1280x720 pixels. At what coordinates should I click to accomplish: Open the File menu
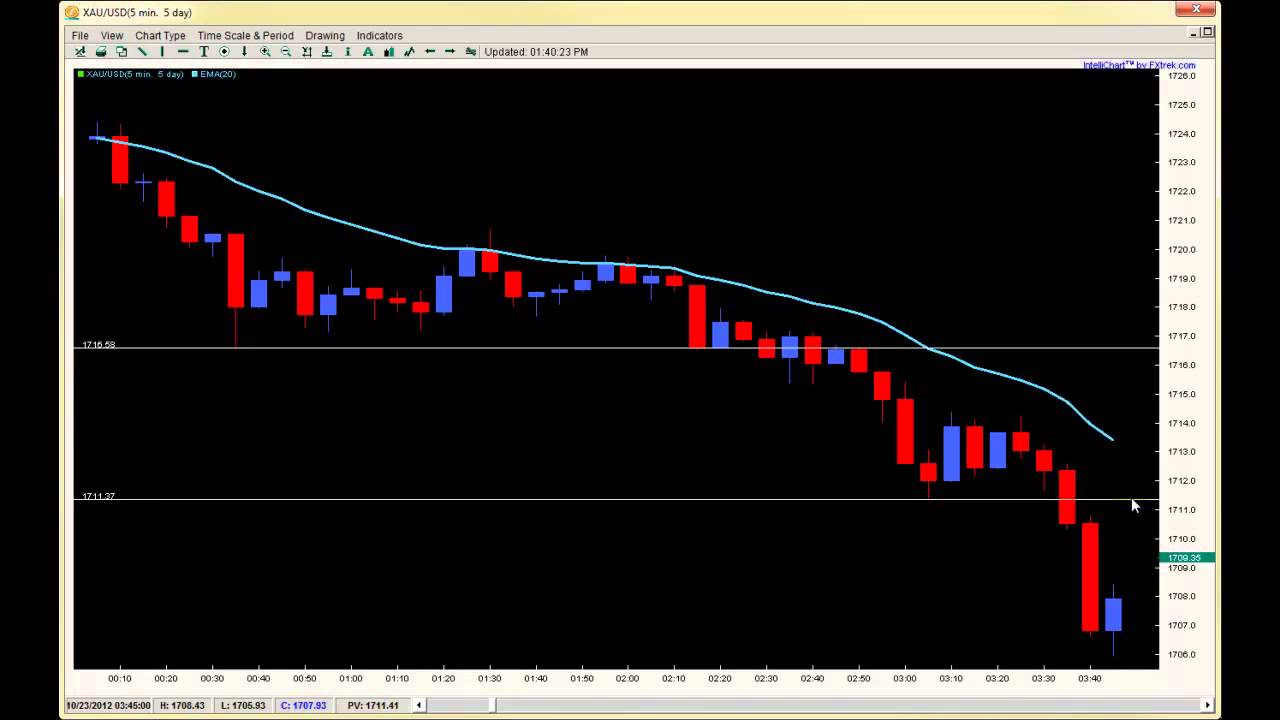(80, 35)
